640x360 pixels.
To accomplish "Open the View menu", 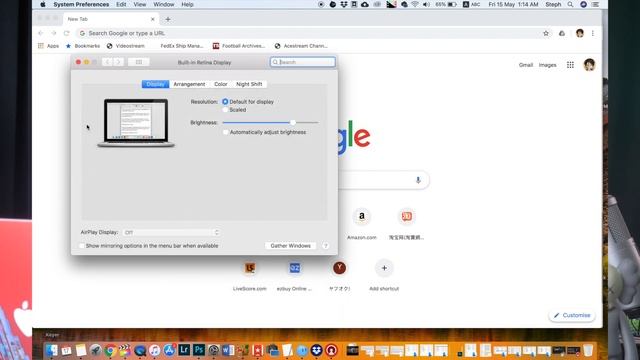I will (x=140, y=4).
